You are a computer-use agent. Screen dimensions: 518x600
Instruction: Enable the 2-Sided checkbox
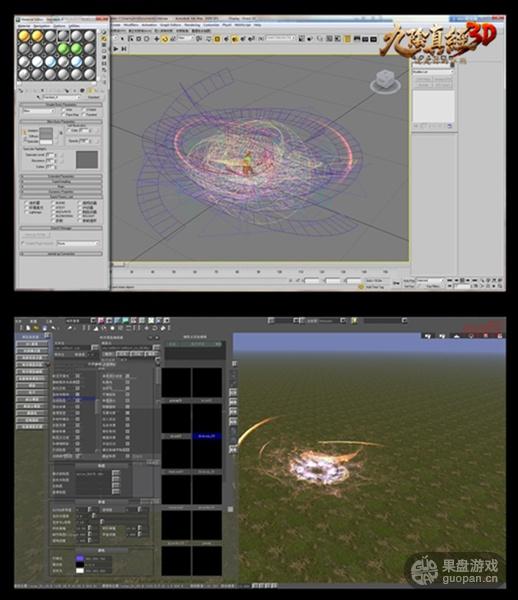pos(83,109)
